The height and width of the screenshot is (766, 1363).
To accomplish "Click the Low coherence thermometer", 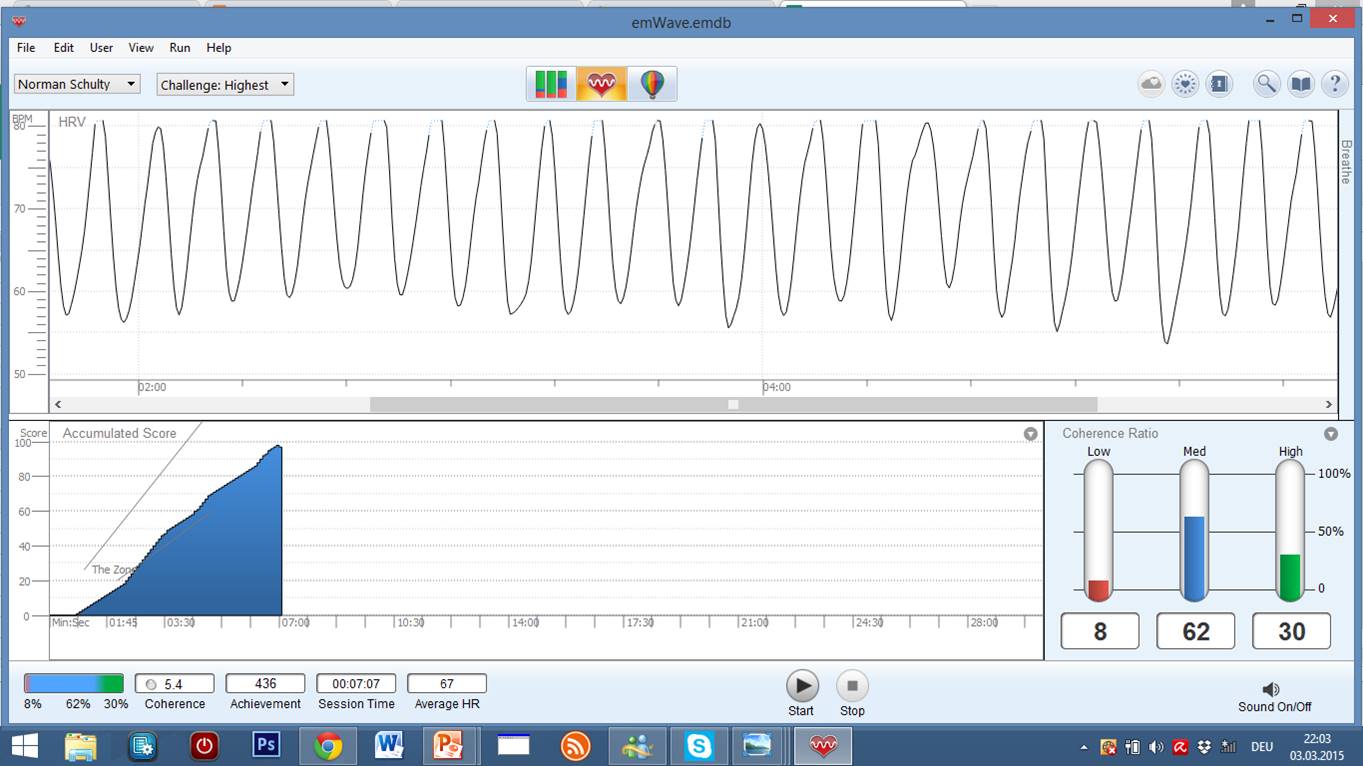I will click(1098, 531).
